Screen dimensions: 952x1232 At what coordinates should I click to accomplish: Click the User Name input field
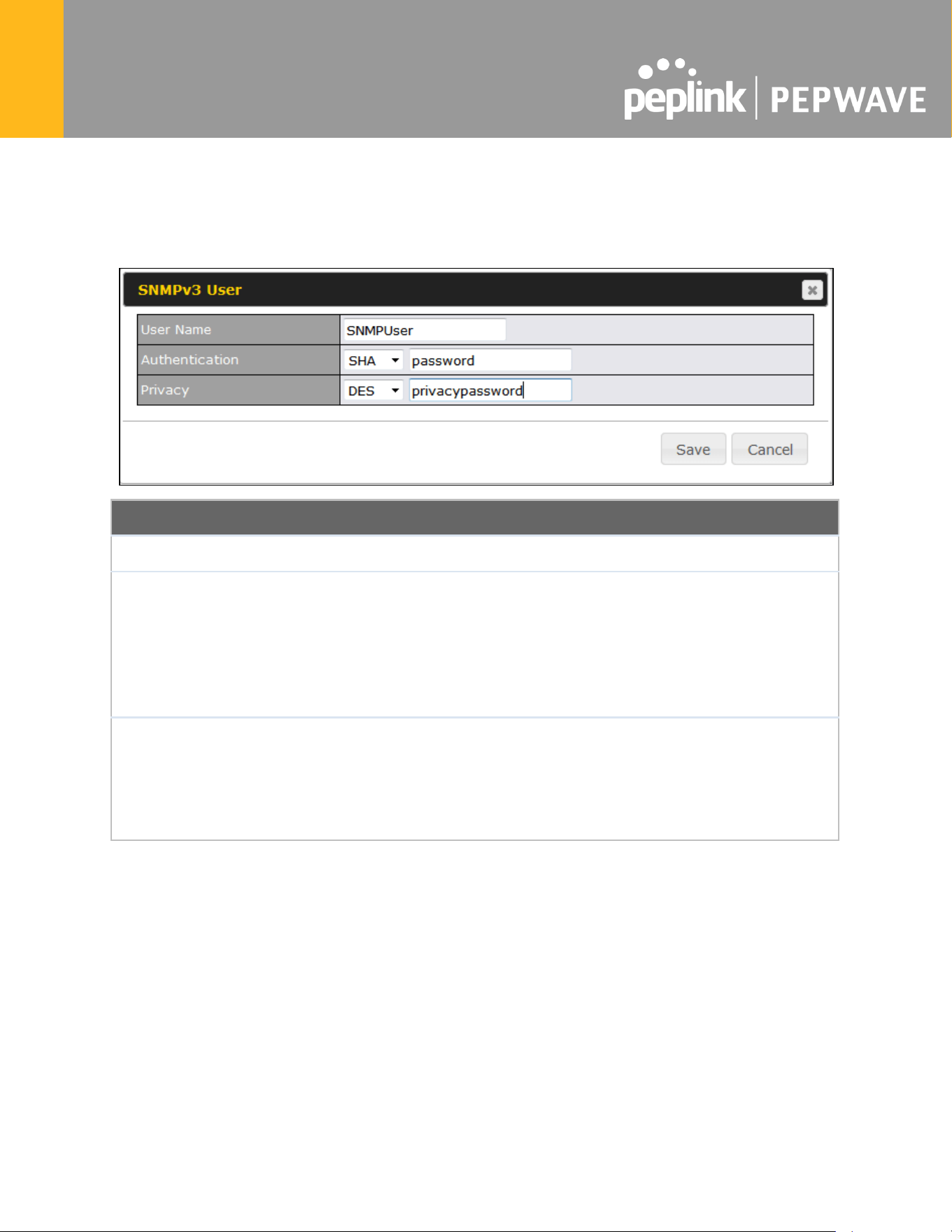(x=425, y=330)
